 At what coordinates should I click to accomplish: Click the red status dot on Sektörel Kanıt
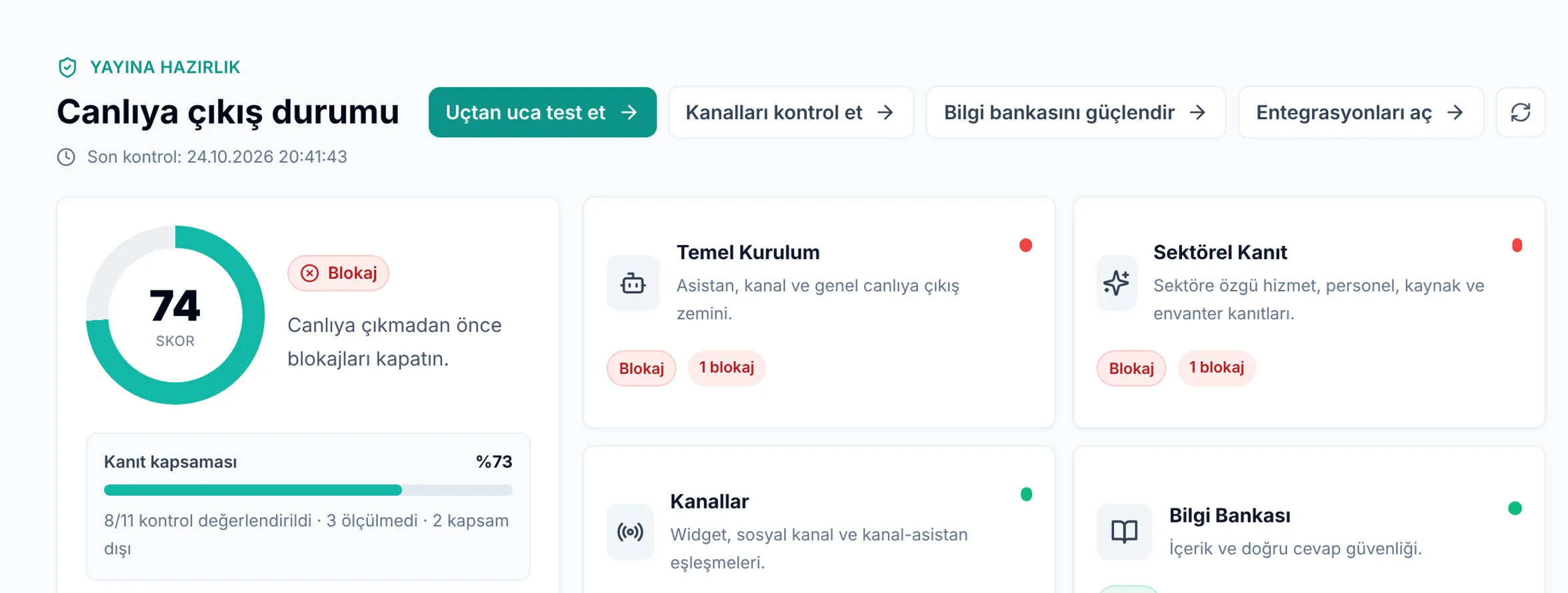(x=1517, y=246)
